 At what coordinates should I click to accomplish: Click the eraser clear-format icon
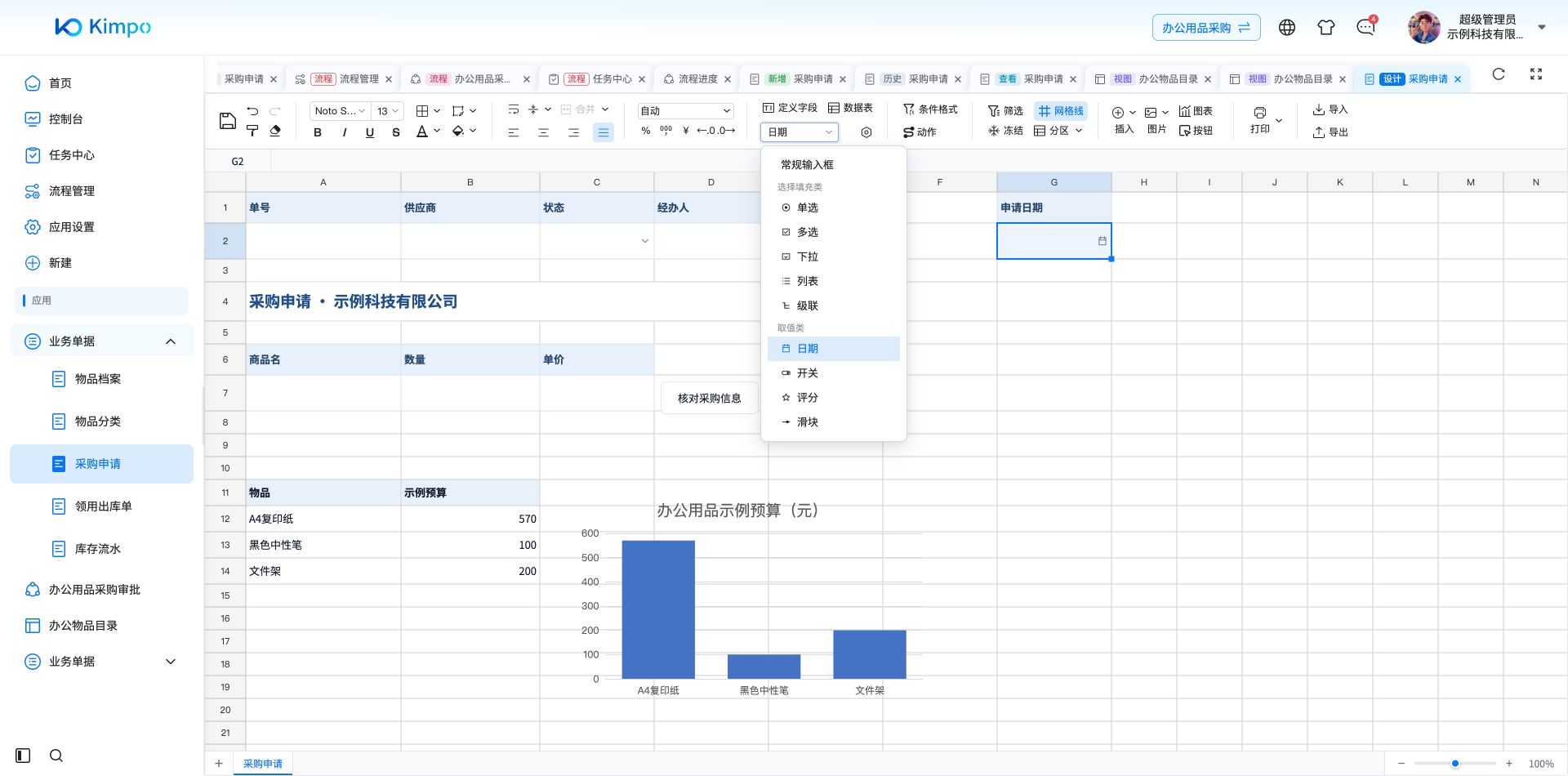coord(275,131)
